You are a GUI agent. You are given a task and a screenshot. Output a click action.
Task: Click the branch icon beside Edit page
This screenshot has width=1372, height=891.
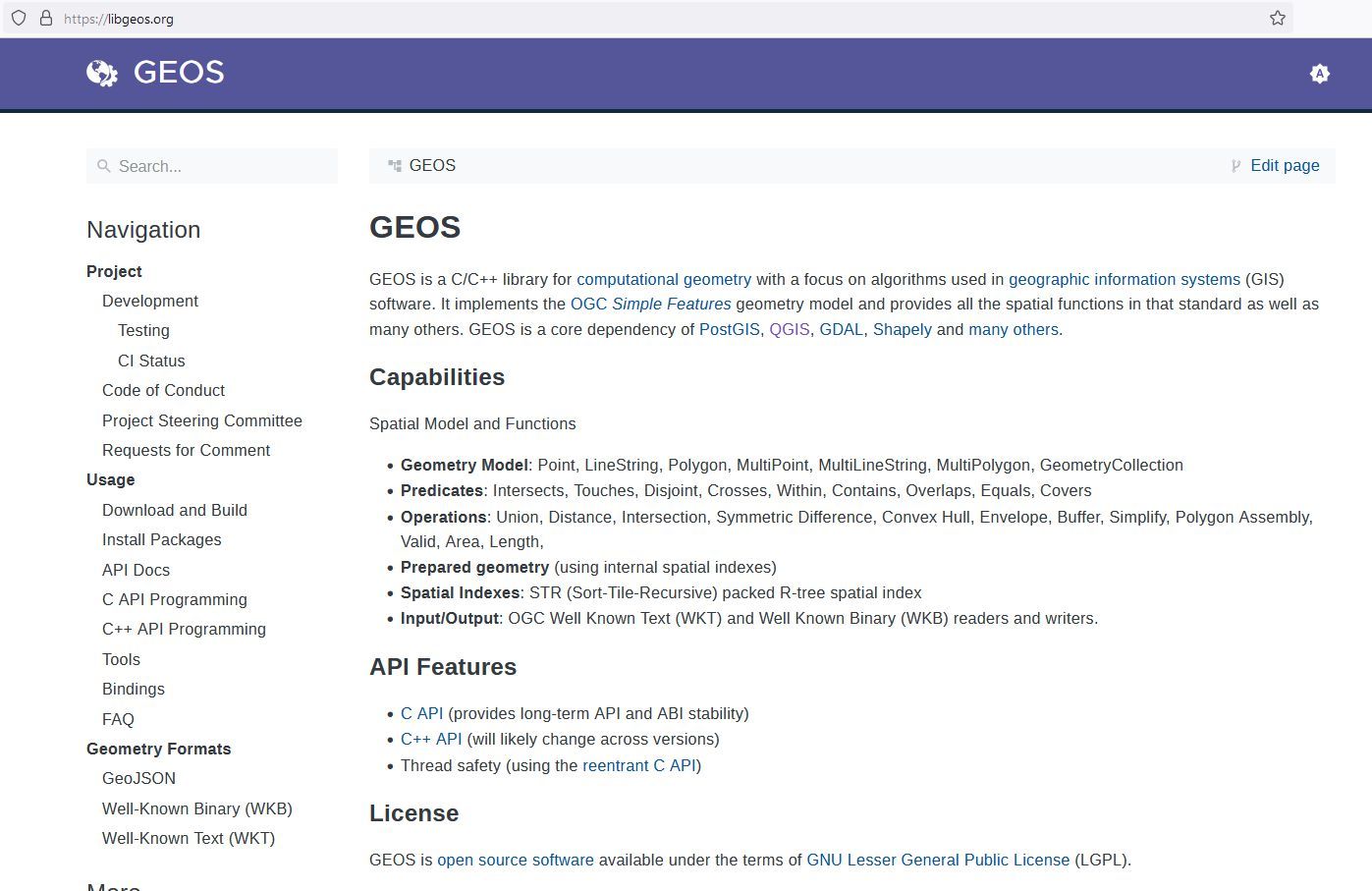point(1235,166)
